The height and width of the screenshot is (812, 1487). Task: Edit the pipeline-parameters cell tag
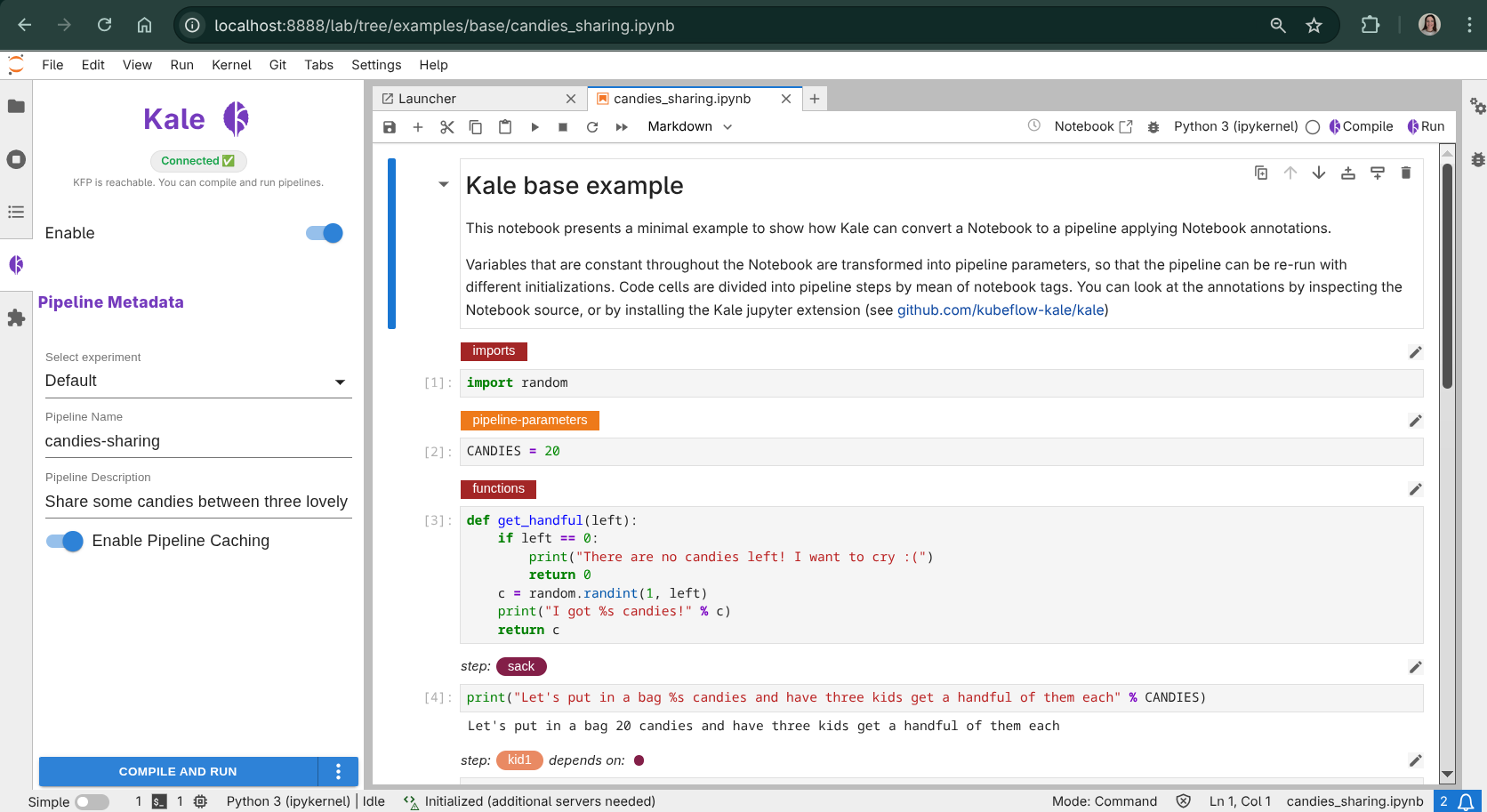coord(1416,421)
